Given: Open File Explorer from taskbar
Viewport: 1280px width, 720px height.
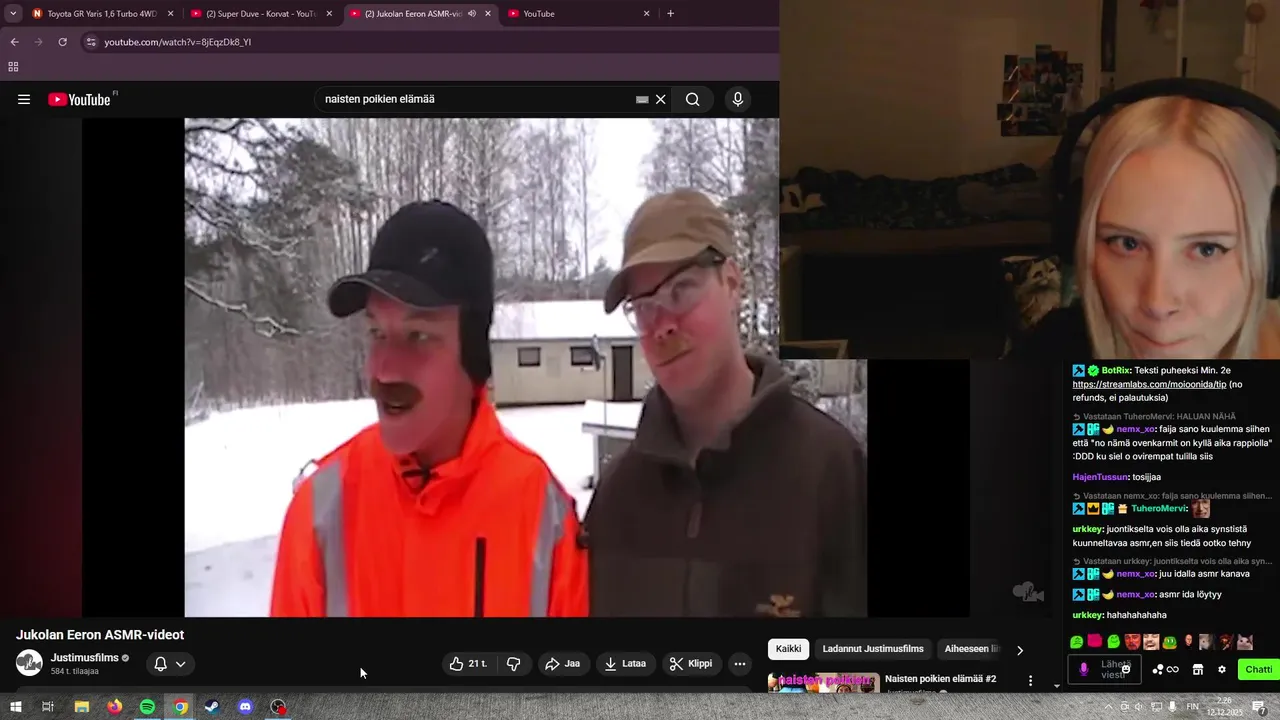Looking at the screenshot, I should click(82, 707).
